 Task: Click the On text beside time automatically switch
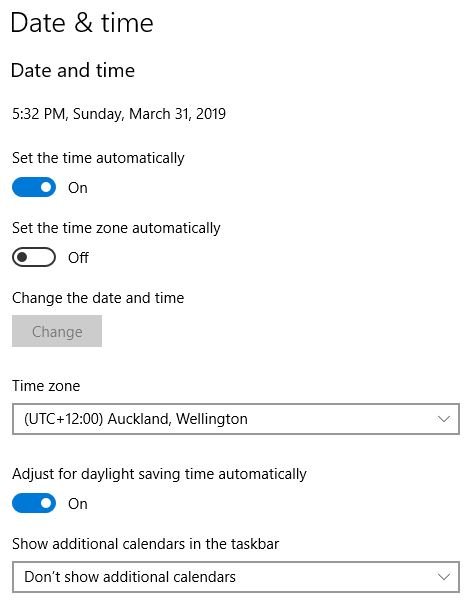(78, 188)
